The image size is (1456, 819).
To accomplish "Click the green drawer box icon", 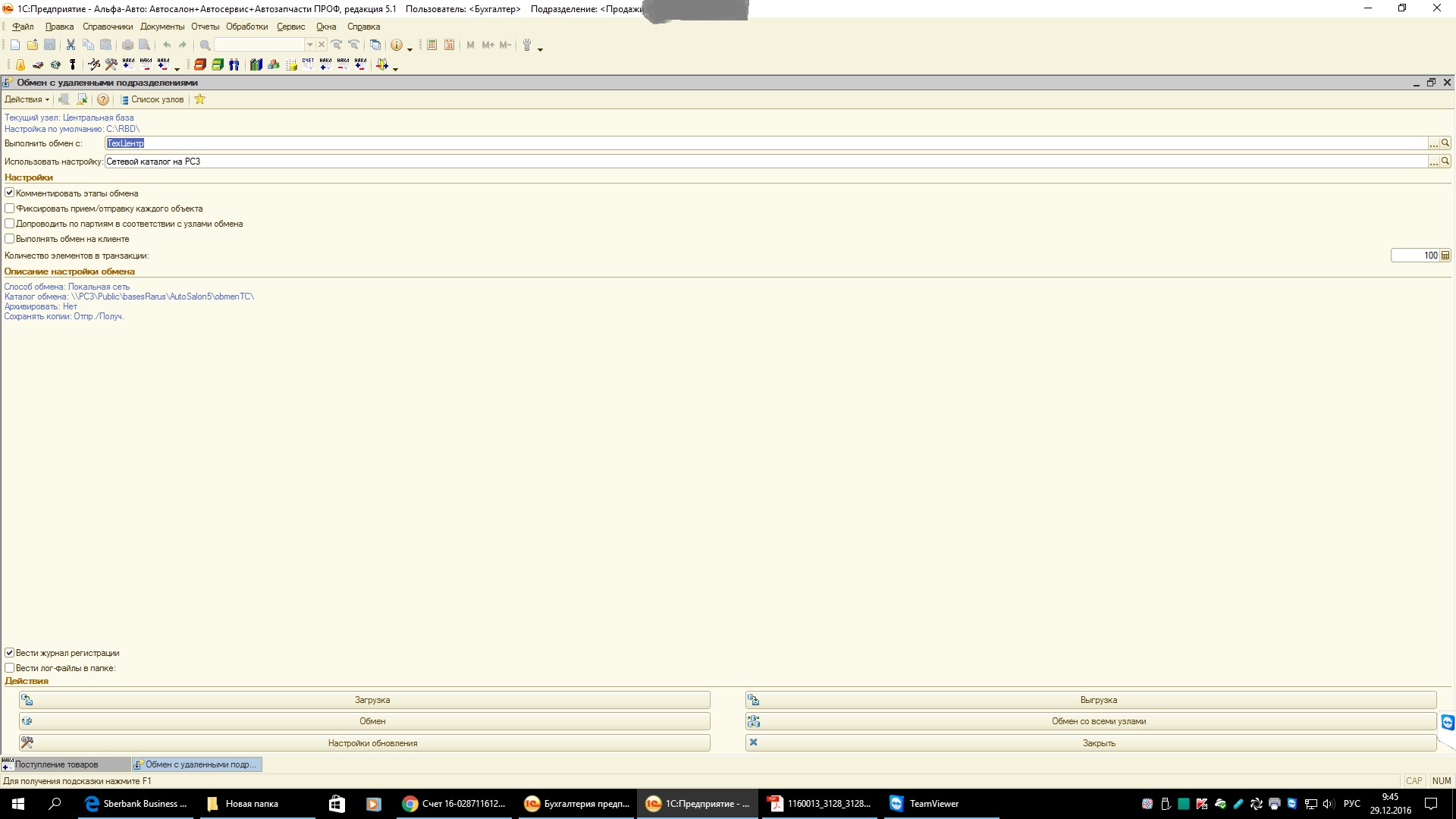I will [217, 65].
